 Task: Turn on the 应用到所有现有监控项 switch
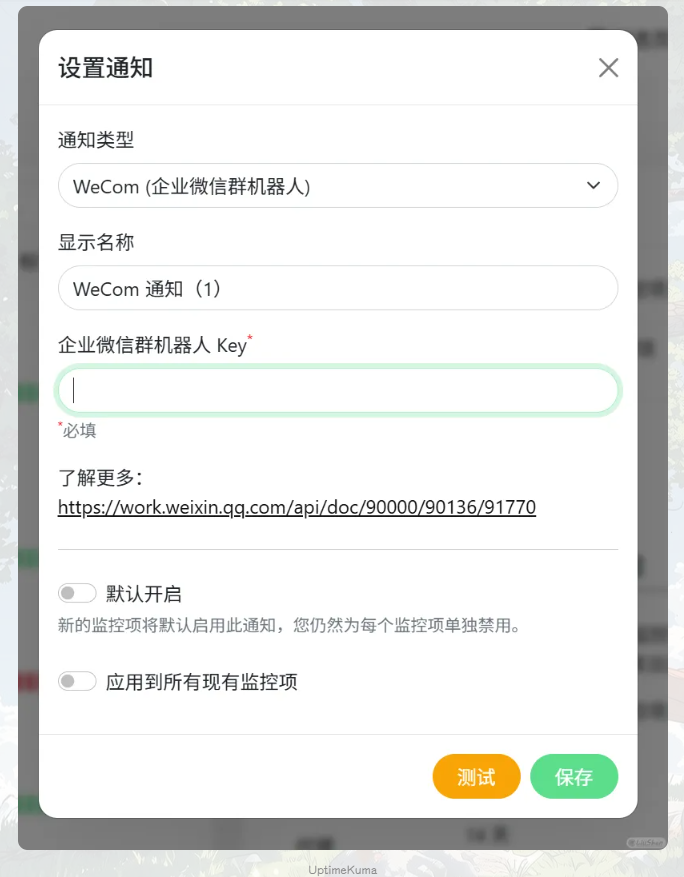(77, 681)
